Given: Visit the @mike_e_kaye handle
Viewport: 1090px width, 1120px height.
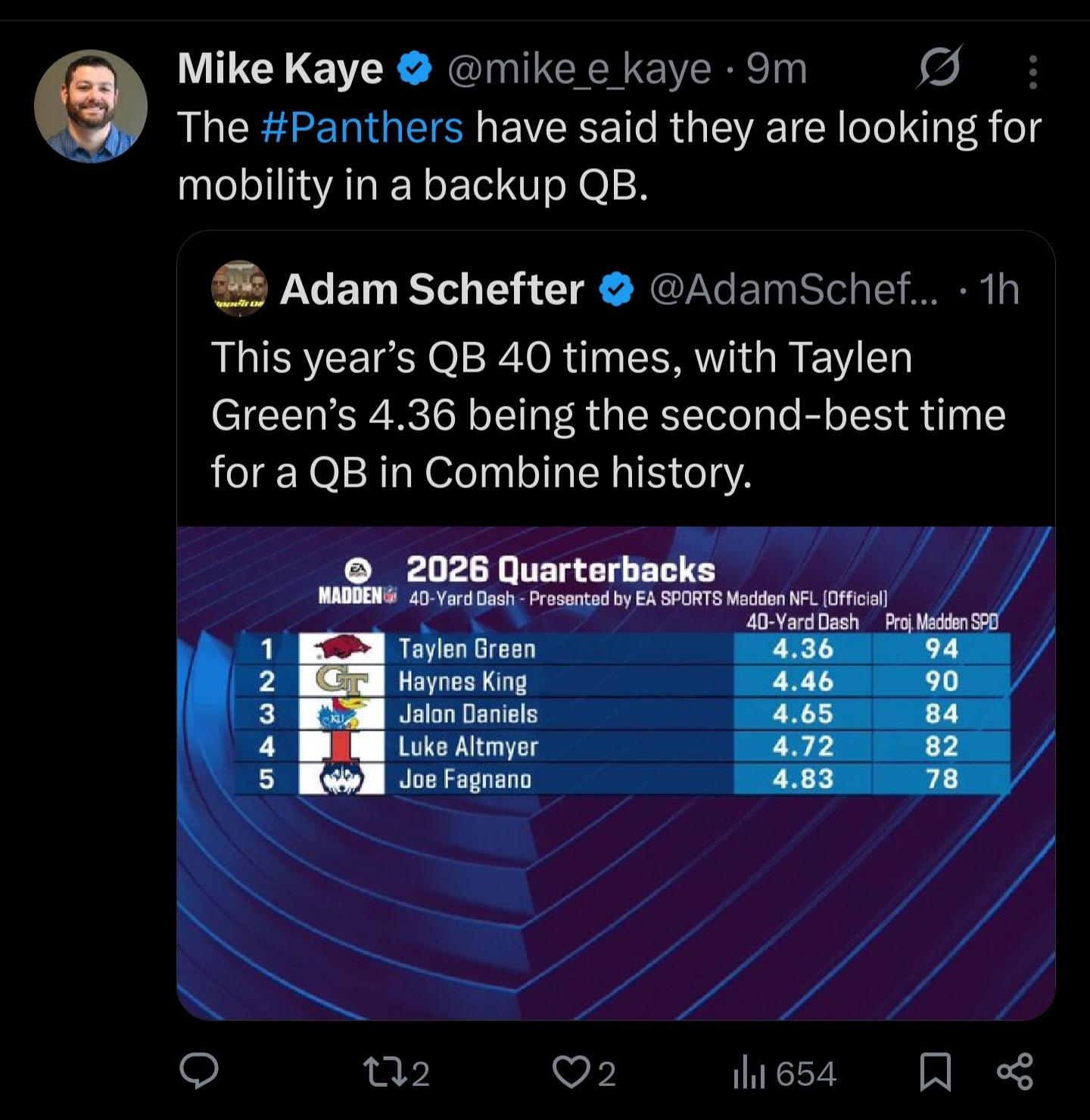Looking at the screenshot, I should click(579, 70).
